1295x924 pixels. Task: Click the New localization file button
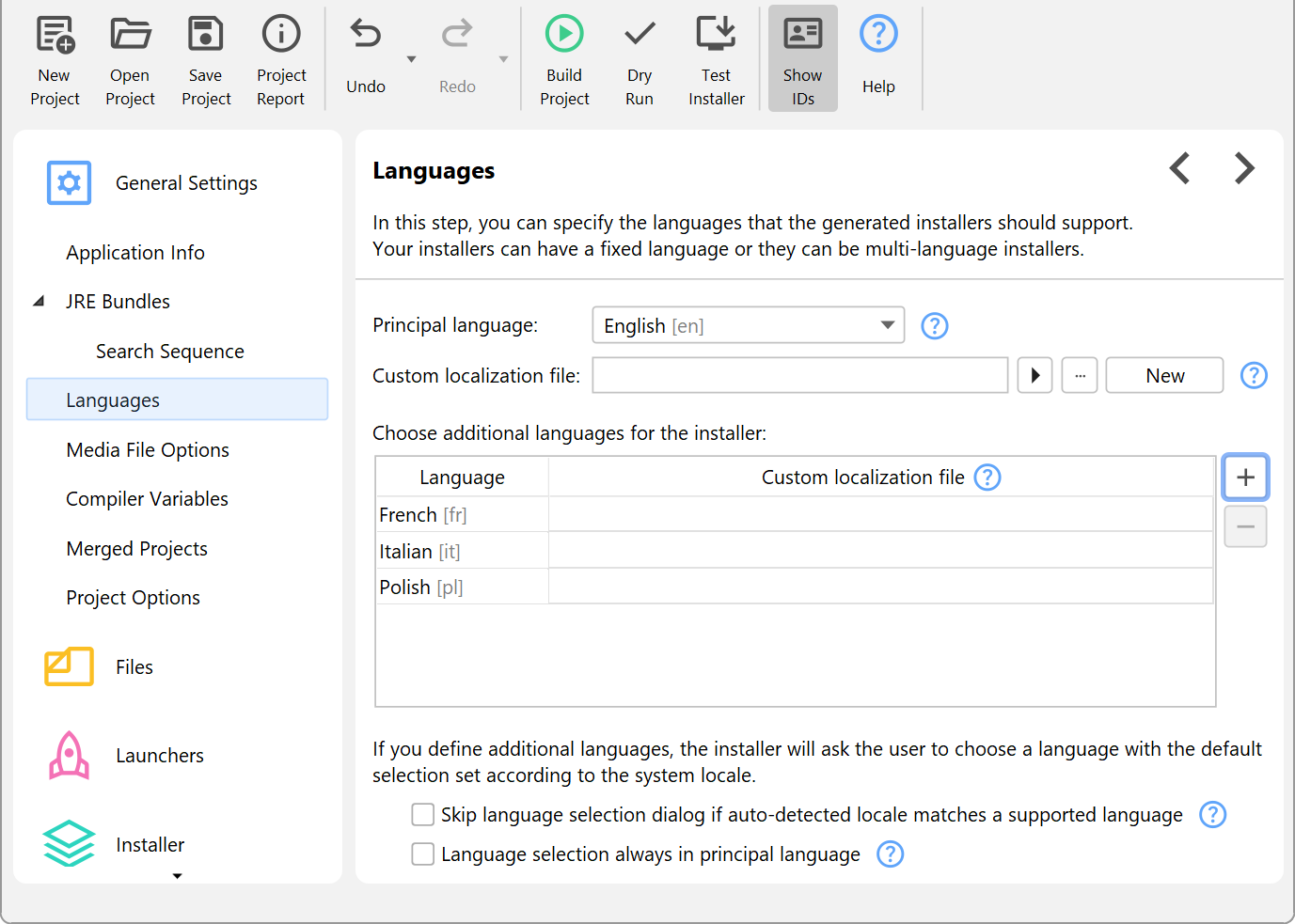(1164, 376)
